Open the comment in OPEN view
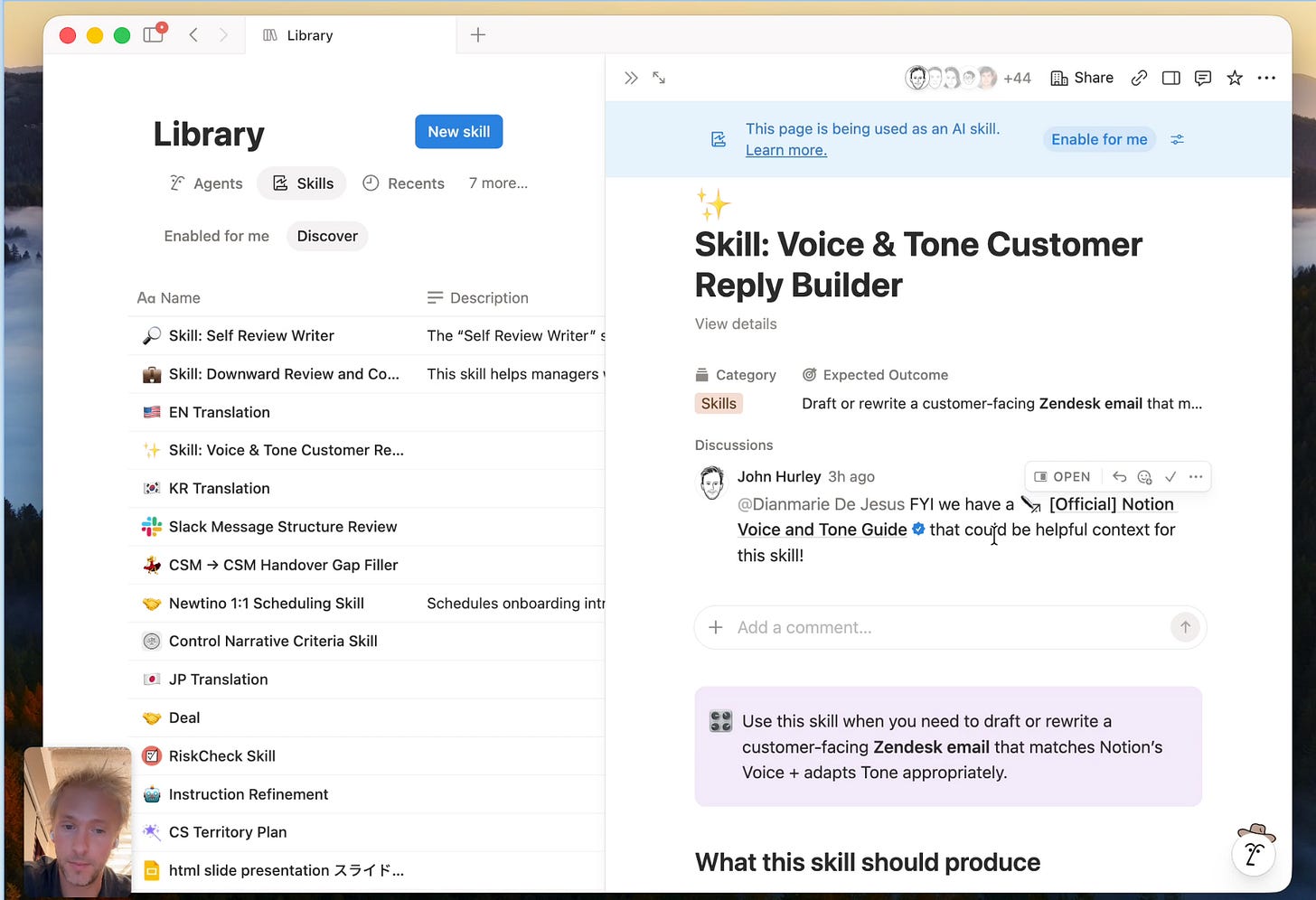This screenshot has height=900, width=1316. [x=1062, y=476]
